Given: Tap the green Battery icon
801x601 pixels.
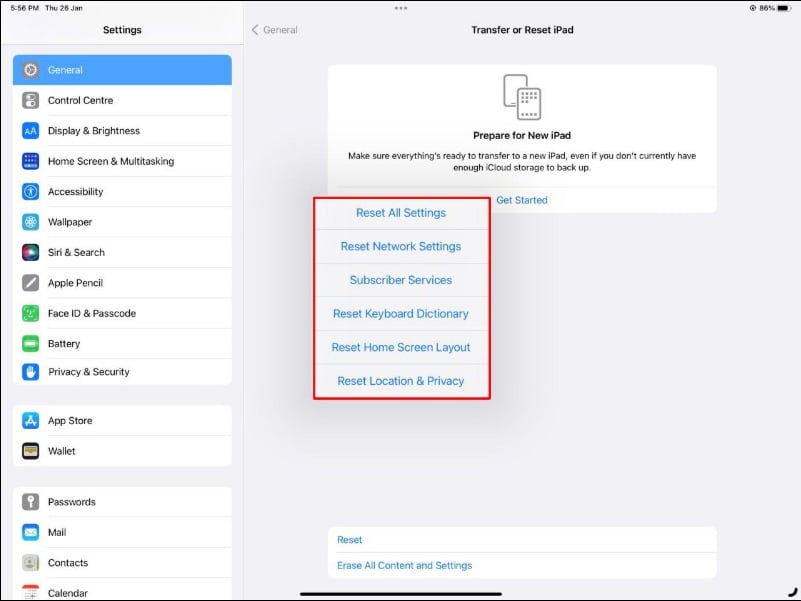Looking at the screenshot, I should [x=31, y=343].
